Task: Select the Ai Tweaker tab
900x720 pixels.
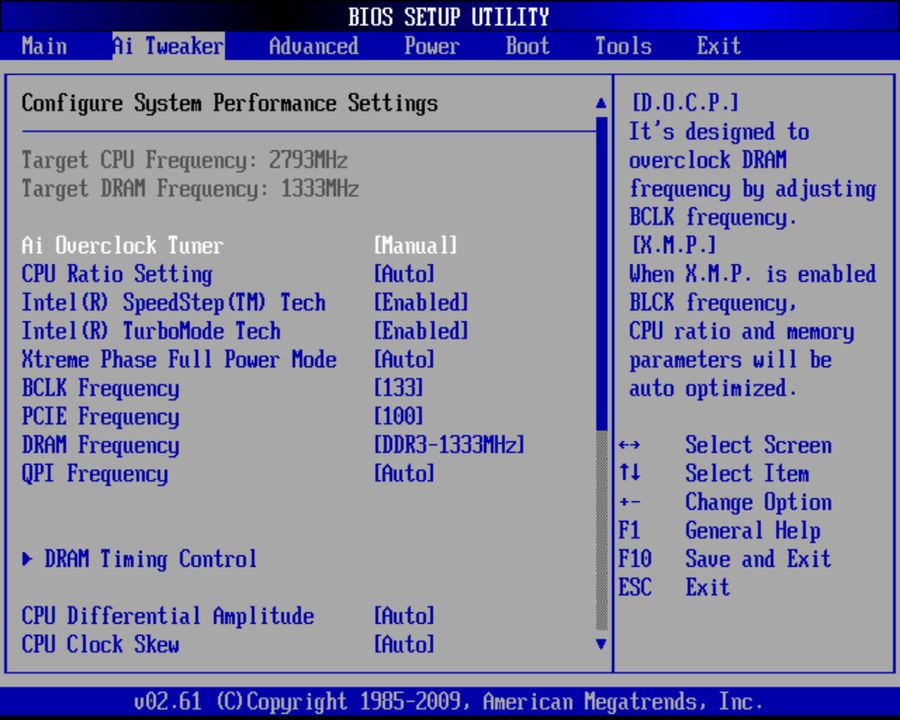Action: (168, 46)
